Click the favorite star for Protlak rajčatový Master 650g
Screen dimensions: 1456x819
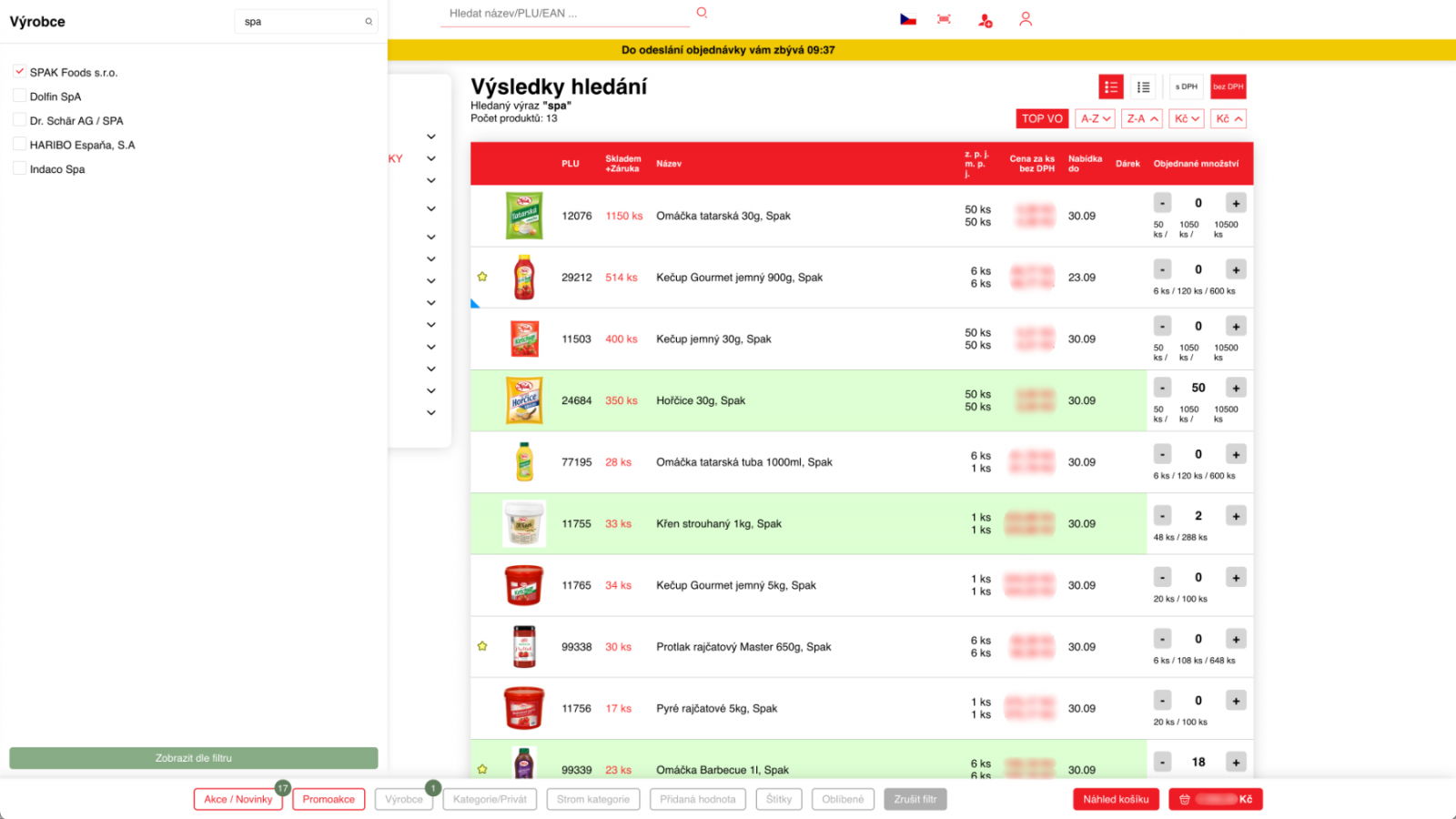(x=482, y=646)
